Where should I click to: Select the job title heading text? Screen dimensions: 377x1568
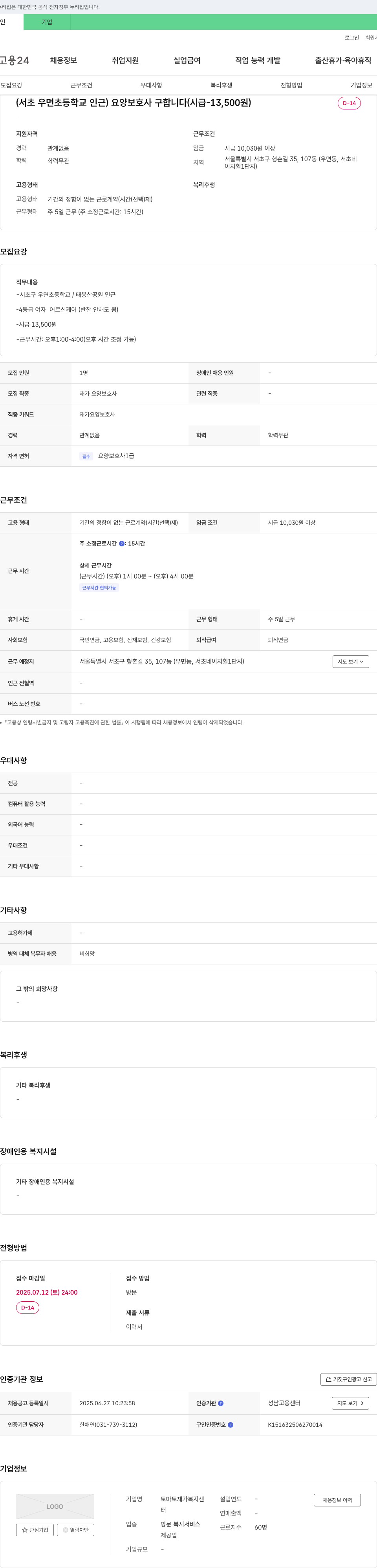tap(134, 102)
